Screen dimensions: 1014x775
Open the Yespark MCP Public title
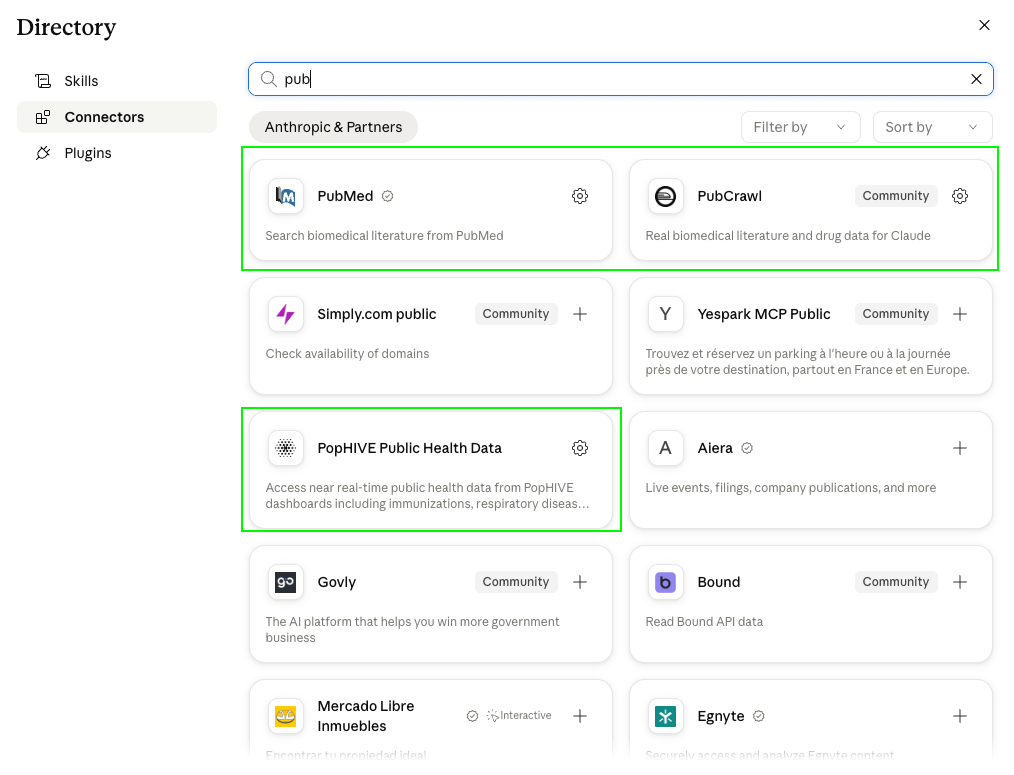[x=764, y=314]
